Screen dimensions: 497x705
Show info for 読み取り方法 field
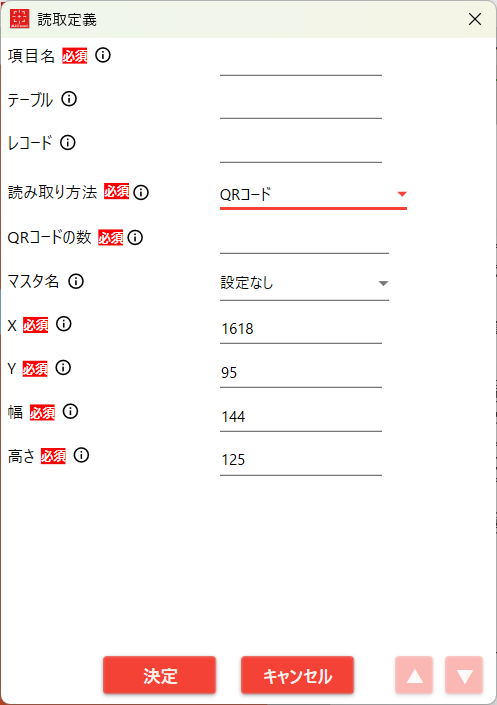tap(141, 192)
